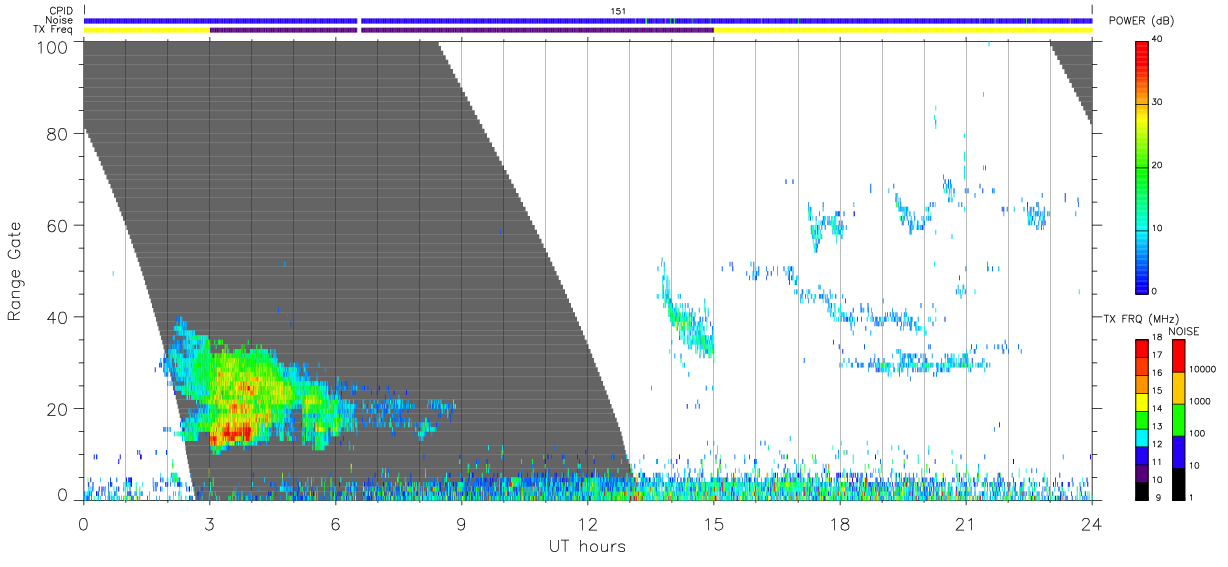
Task: Click the '100' range gate tick label
Action: pos(53,46)
